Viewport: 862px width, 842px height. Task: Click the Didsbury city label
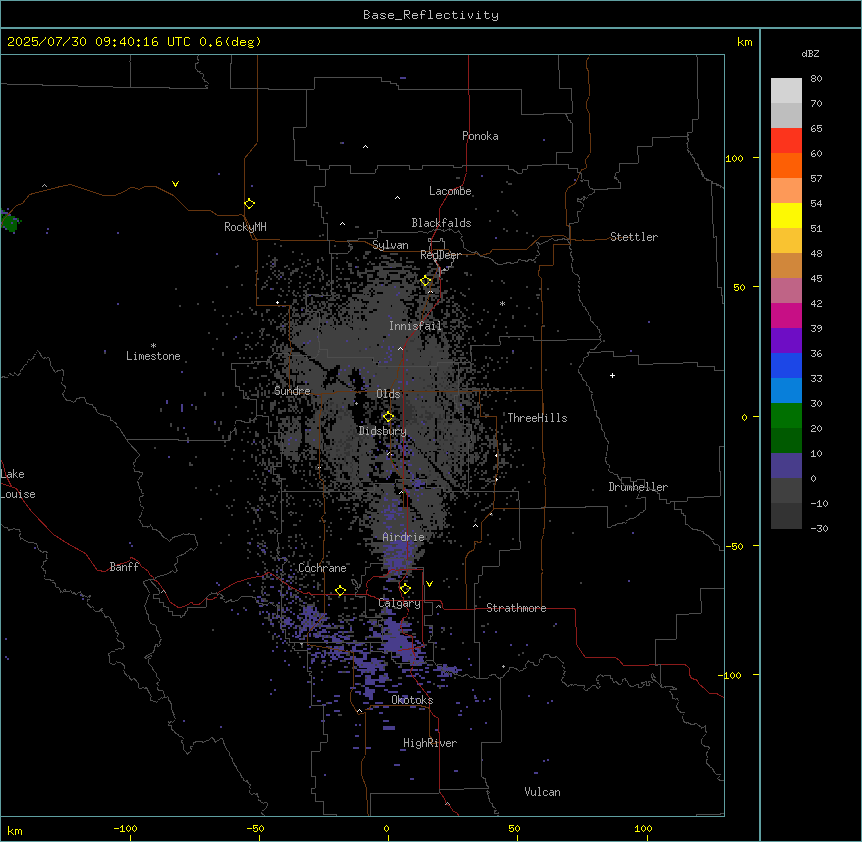click(382, 431)
